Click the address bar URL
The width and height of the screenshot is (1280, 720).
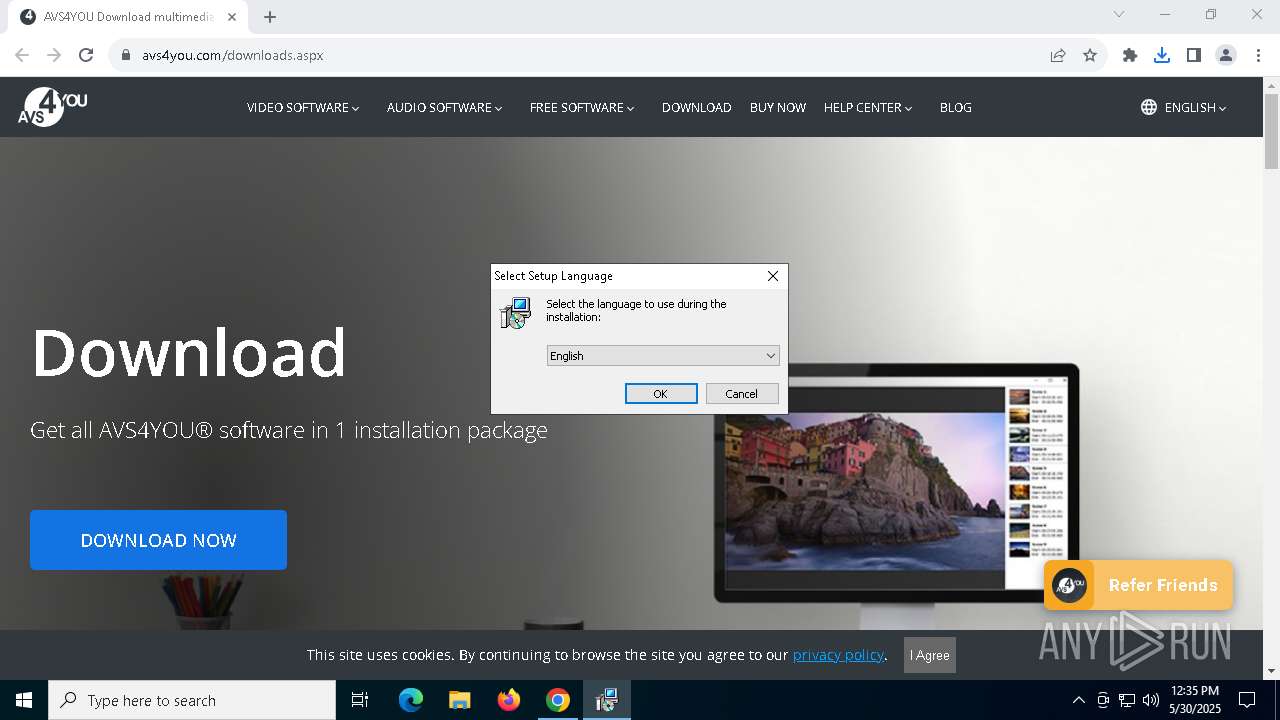coord(233,55)
